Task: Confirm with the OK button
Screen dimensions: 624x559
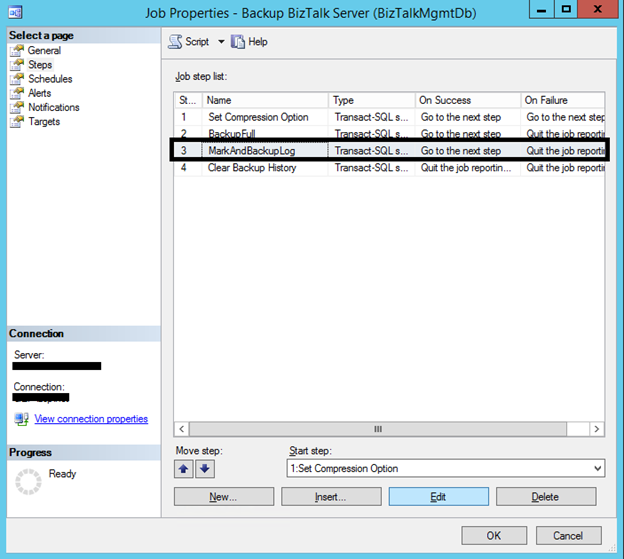Action: [x=494, y=536]
